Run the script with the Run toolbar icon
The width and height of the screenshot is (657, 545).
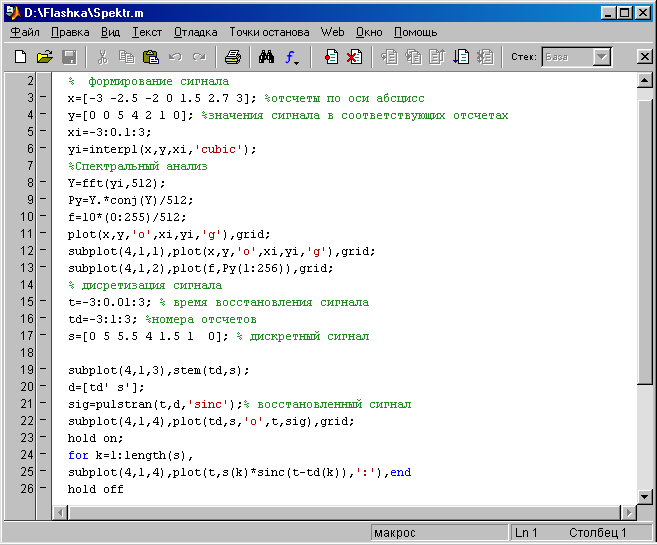pos(461,57)
